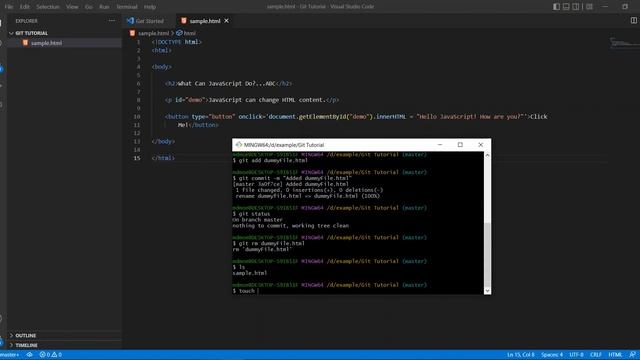Click line number 15 in the gutter

137,158
